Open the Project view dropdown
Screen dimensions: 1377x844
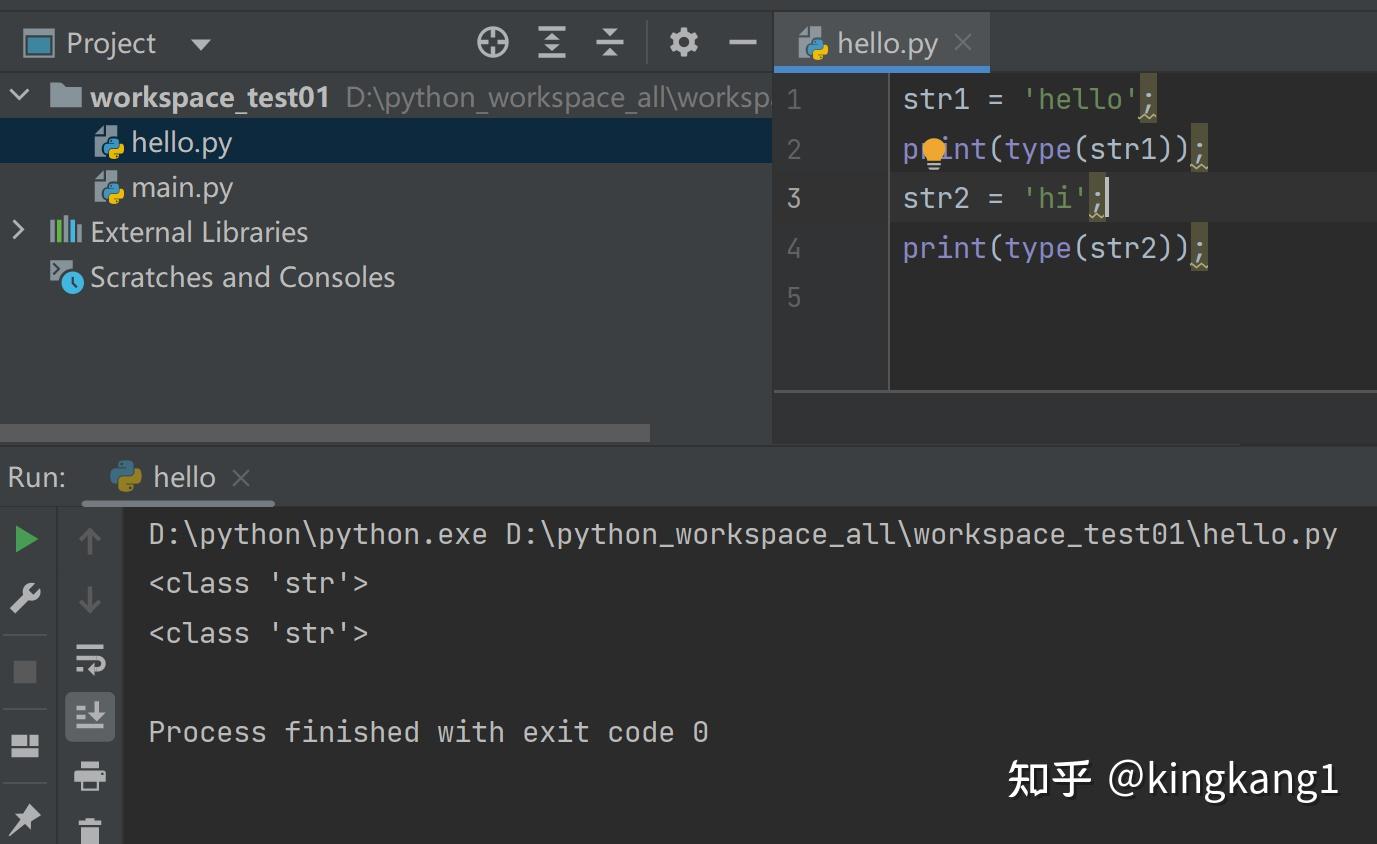200,43
